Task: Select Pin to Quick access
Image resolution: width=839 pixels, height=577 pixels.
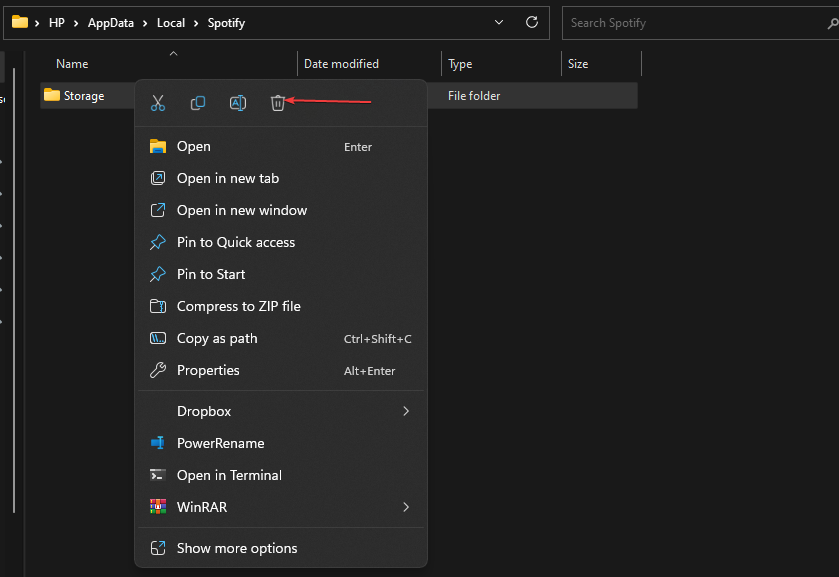Action: (281, 242)
